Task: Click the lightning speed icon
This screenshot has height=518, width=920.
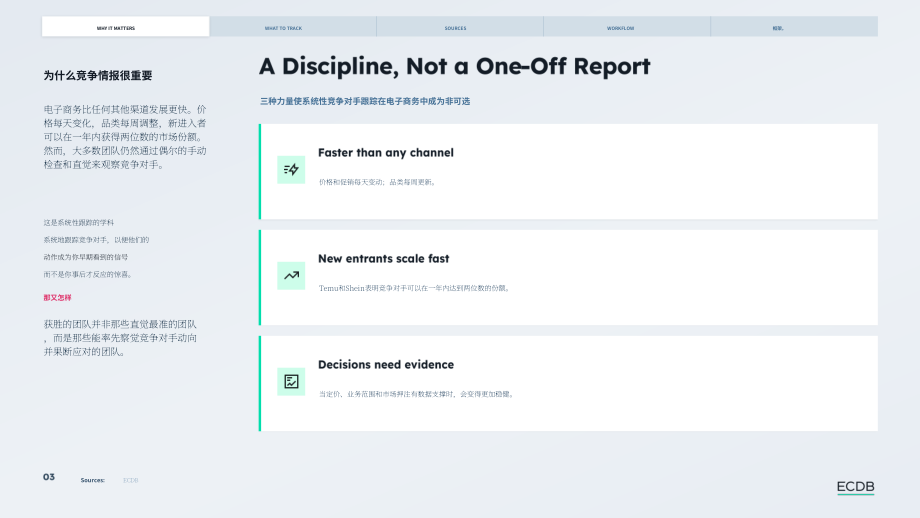Action: 291,170
